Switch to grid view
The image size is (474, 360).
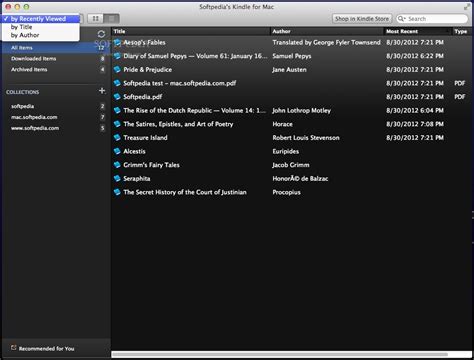(x=95, y=19)
